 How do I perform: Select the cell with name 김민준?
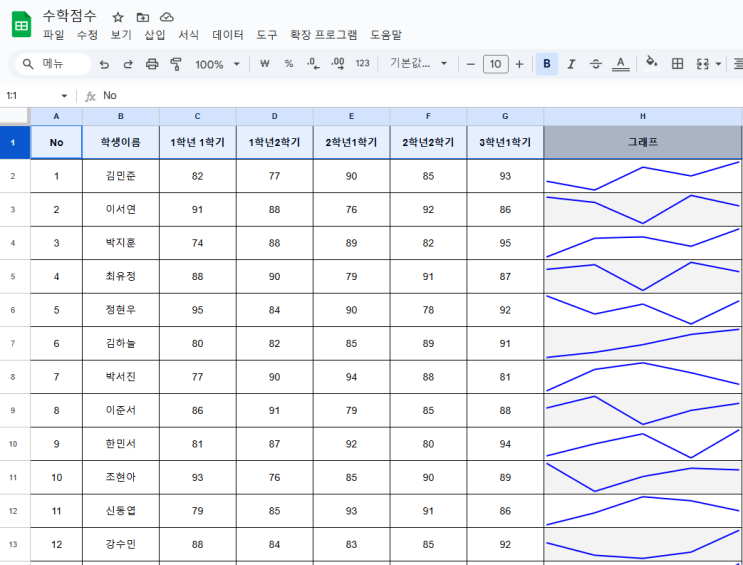(x=121, y=176)
